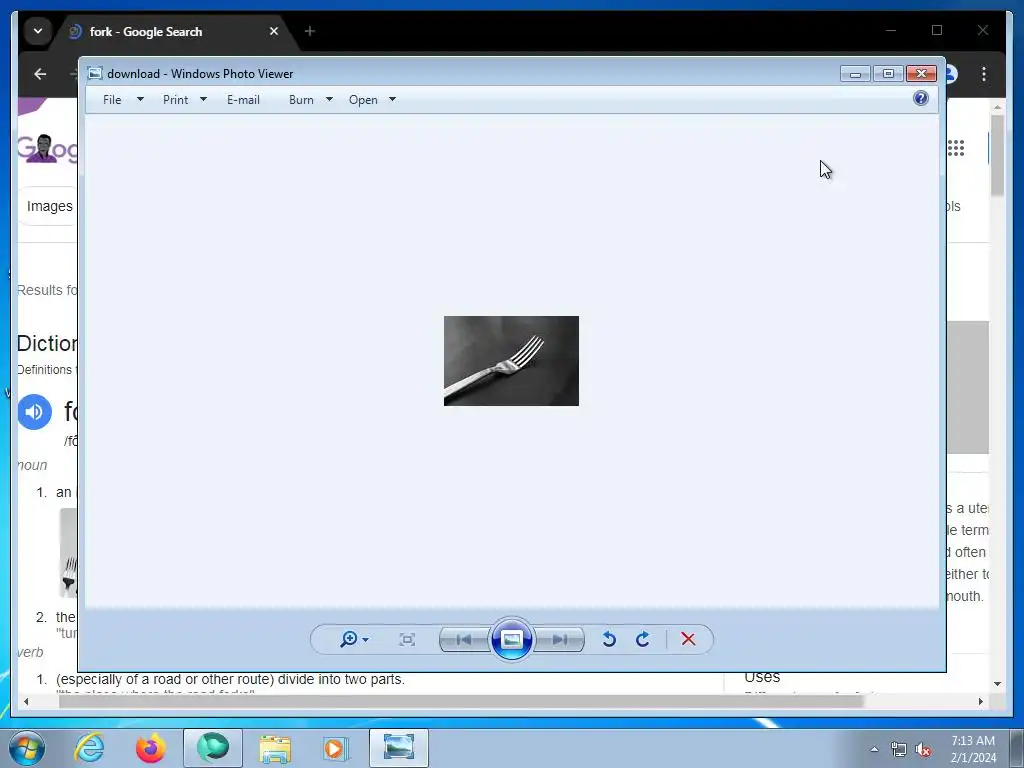Expand the Burn dropdown arrow
1024x768 pixels.
click(329, 100)
